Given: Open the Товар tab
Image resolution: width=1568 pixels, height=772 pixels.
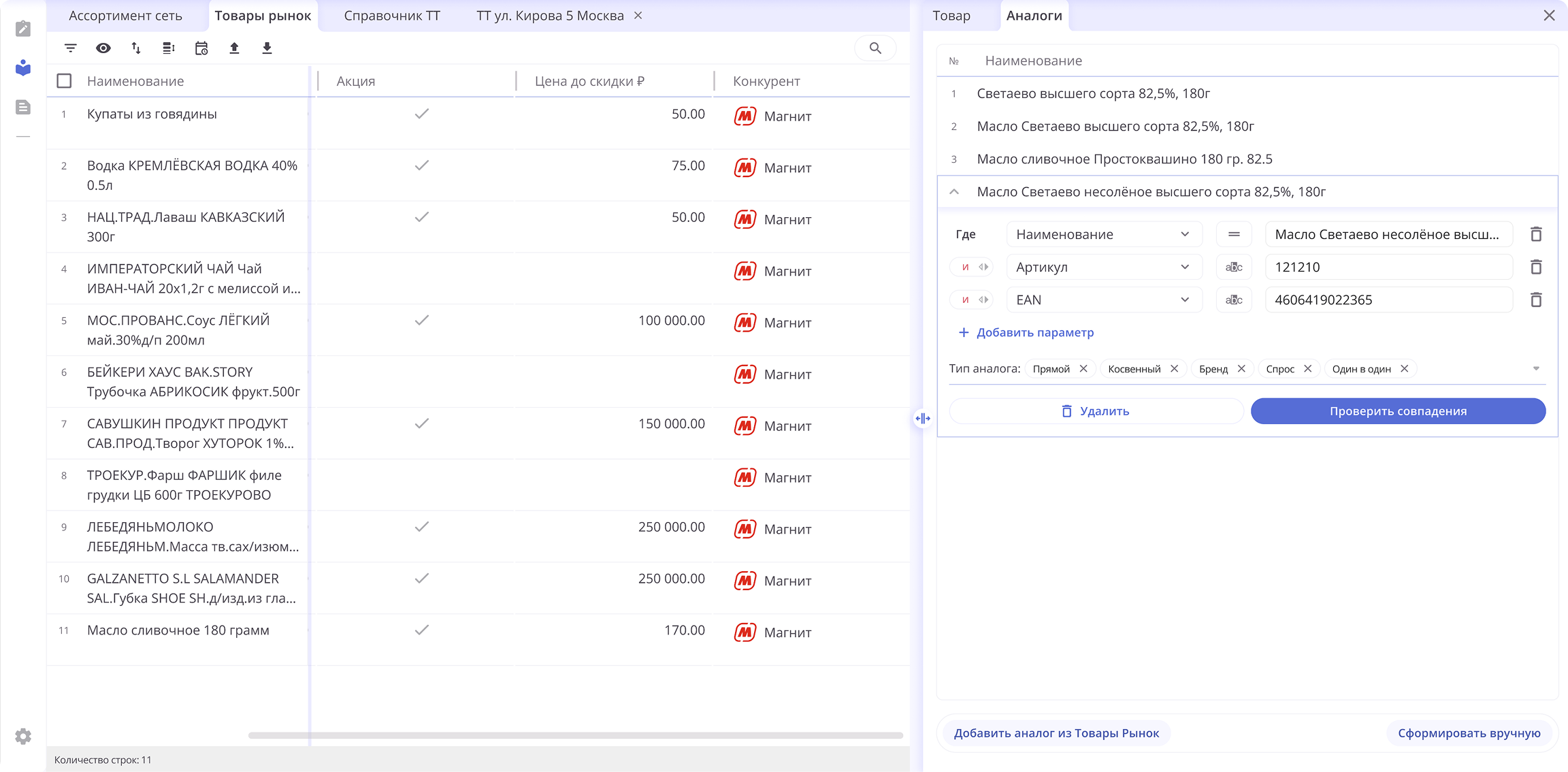Looking at the screenshot, I should (x=951, y=16).
